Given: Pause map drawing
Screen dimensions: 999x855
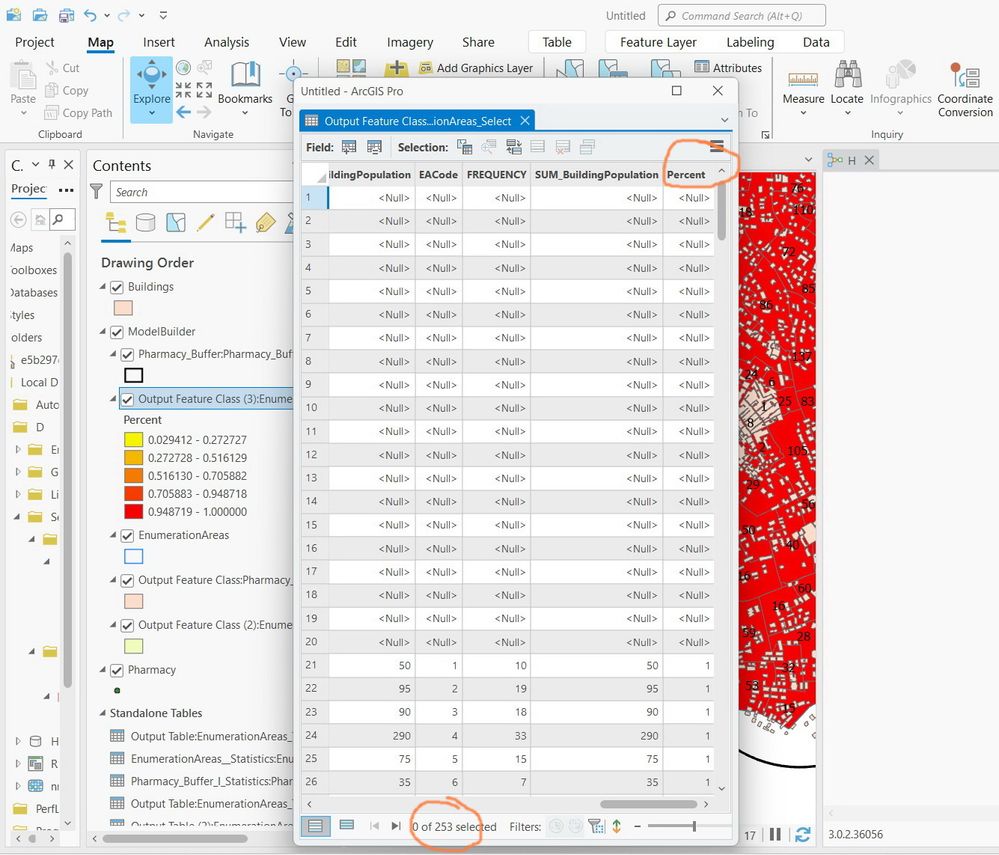Looking at the screenshot, I should click(x=775, y=834).
